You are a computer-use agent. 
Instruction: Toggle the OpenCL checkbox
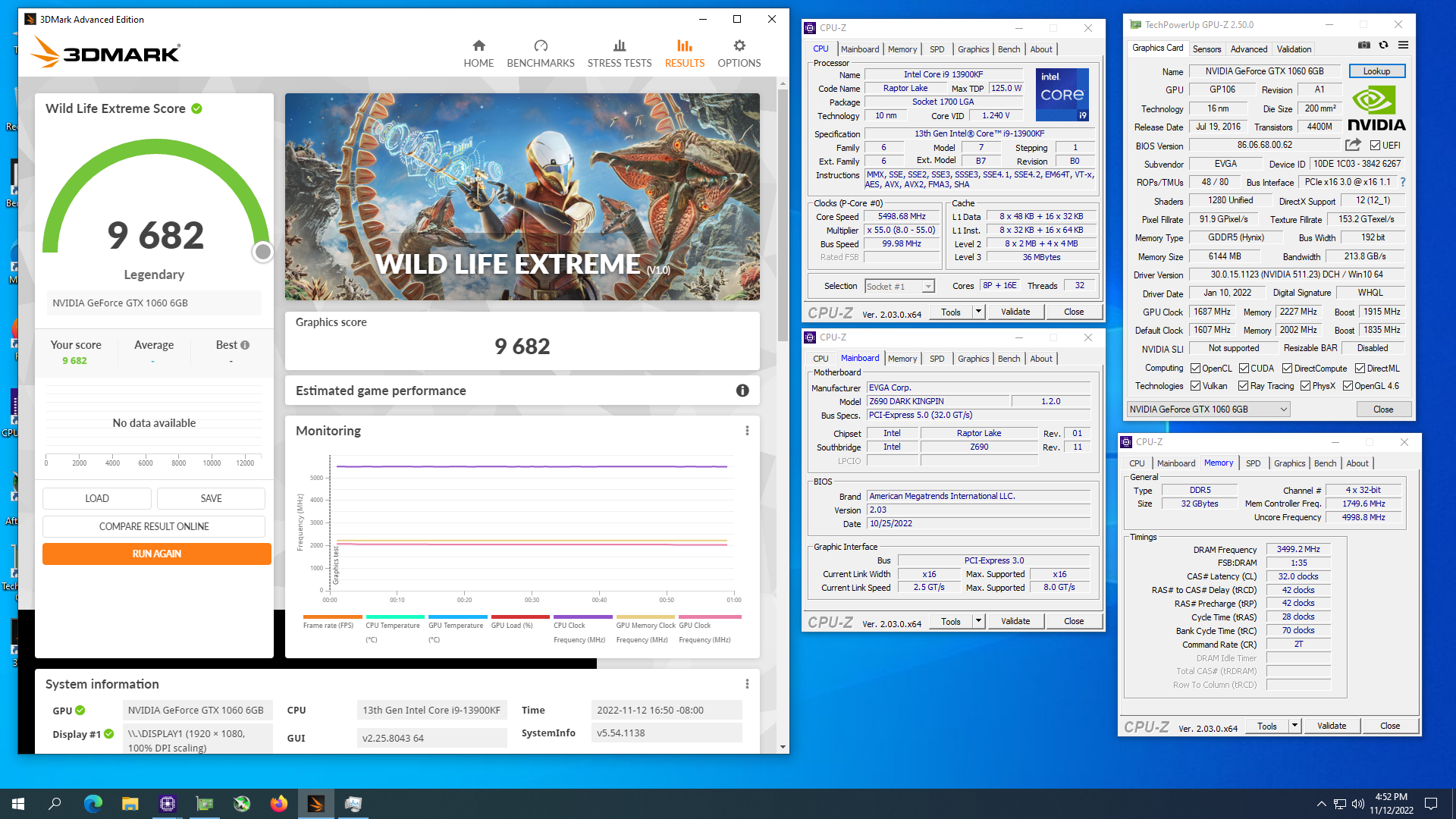[x=1195, y=369]
